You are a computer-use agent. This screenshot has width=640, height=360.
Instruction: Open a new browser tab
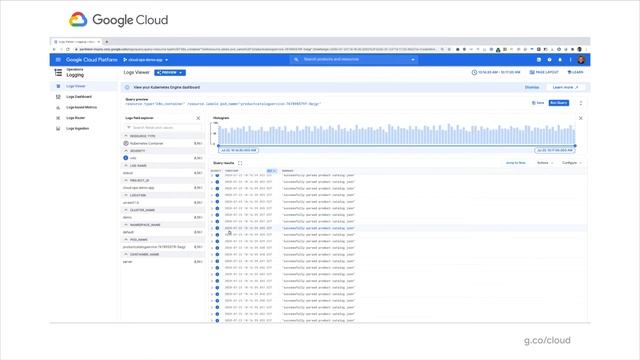tap(107, 42)
